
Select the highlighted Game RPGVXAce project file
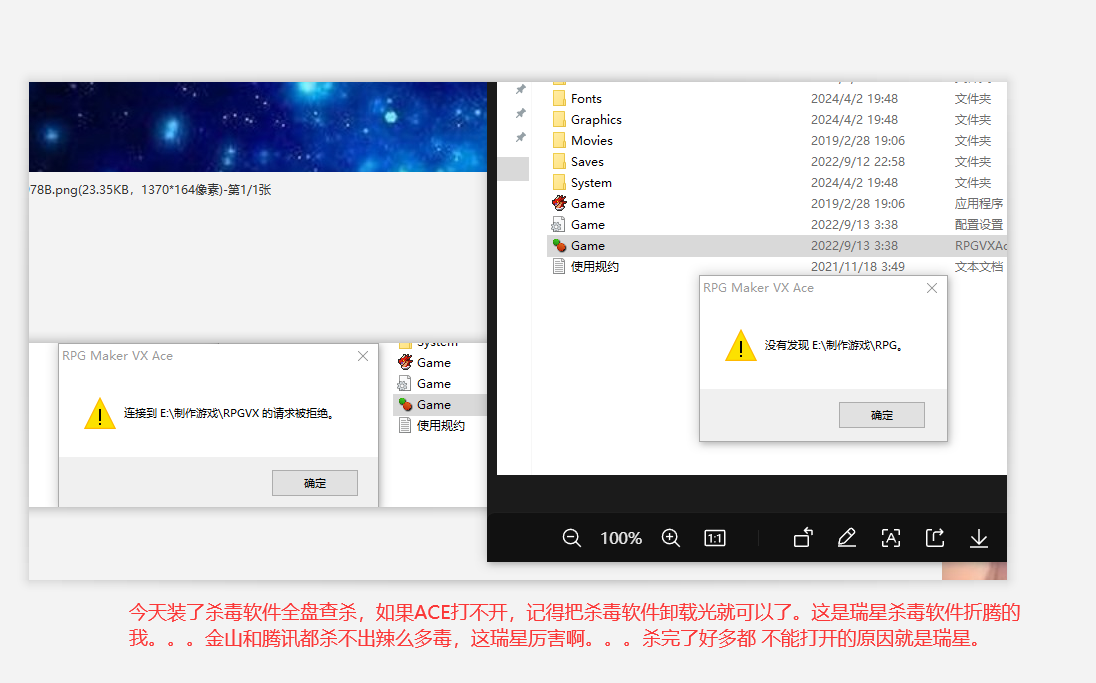777,245
